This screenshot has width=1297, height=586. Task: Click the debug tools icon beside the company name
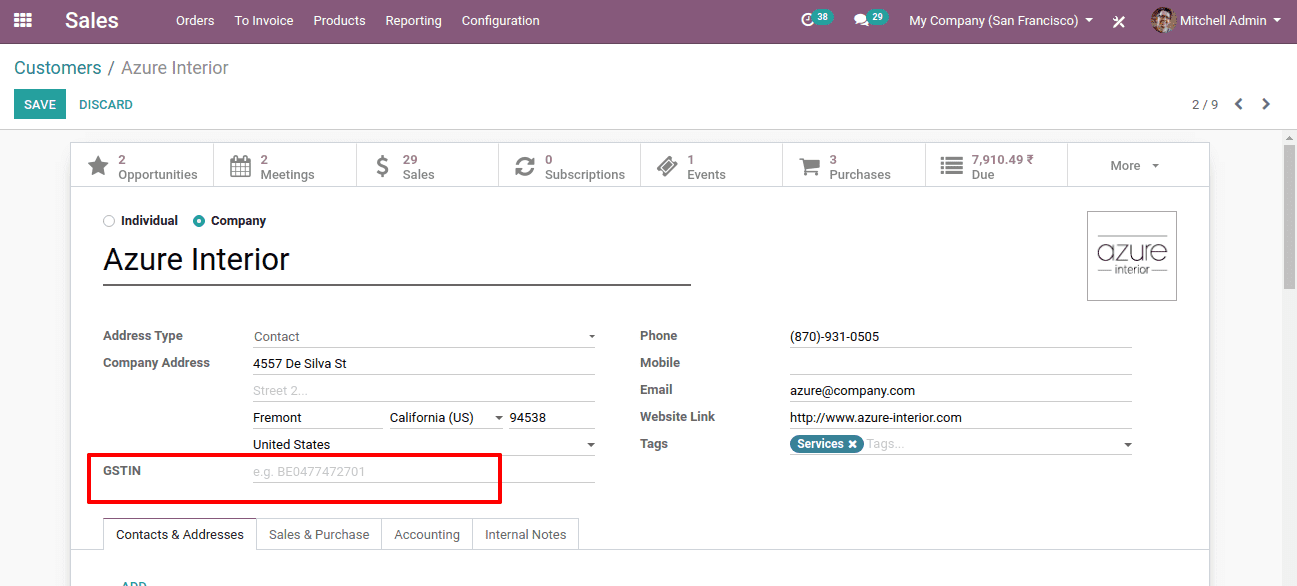tap(1119, 21)
